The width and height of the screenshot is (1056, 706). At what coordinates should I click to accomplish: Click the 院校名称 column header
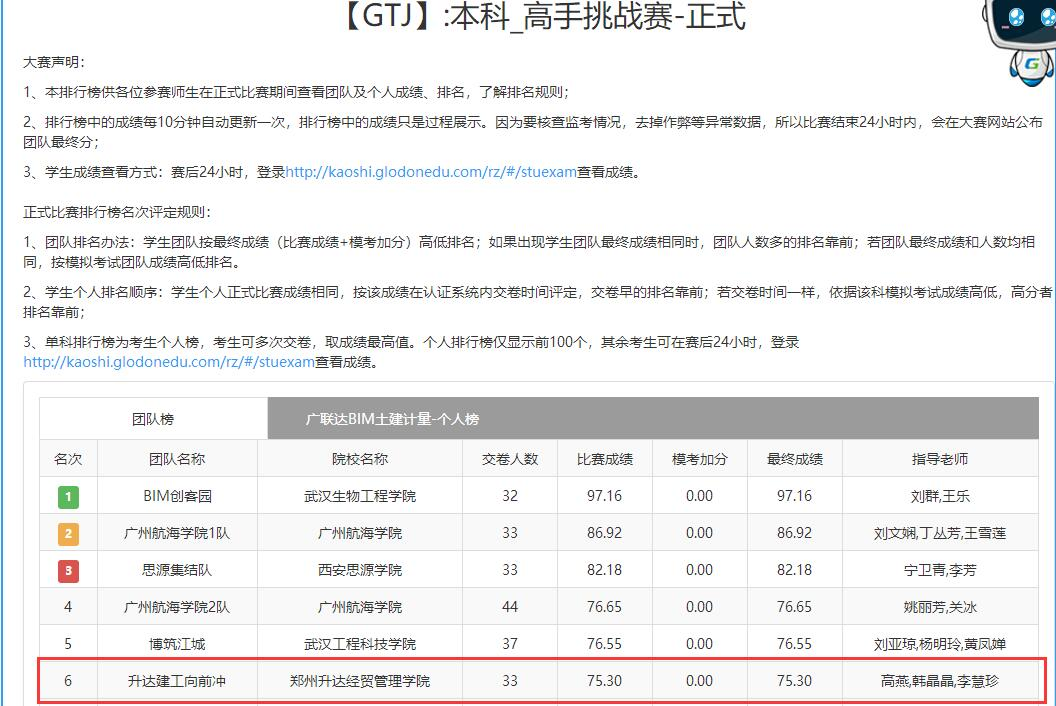click(360, 459)
